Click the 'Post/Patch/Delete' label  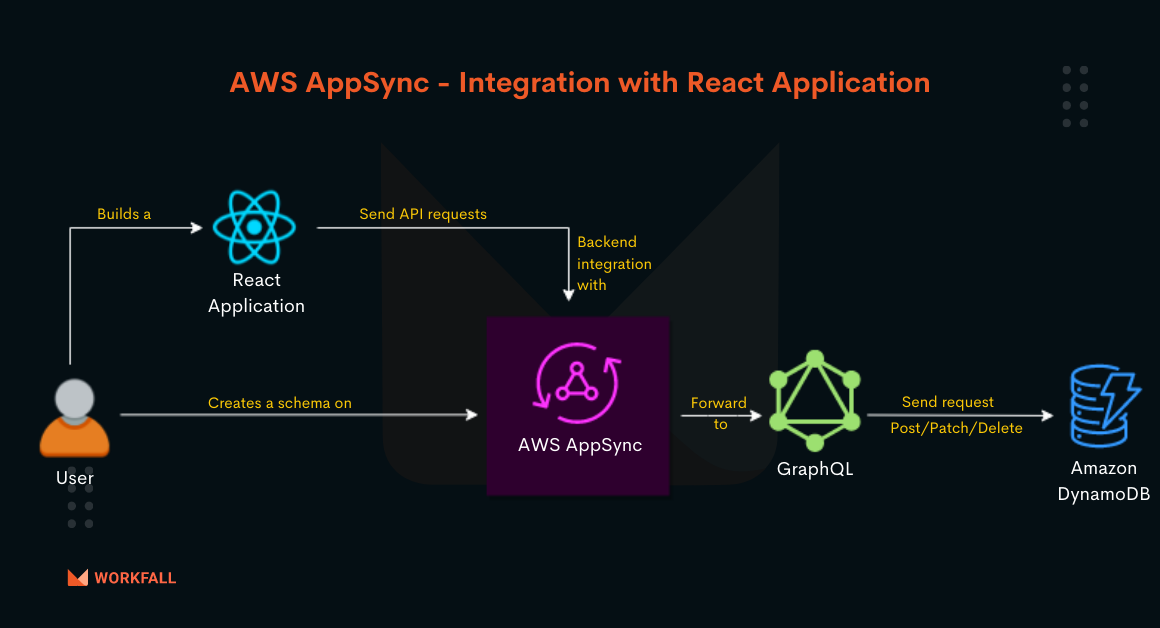click(957, 428)
